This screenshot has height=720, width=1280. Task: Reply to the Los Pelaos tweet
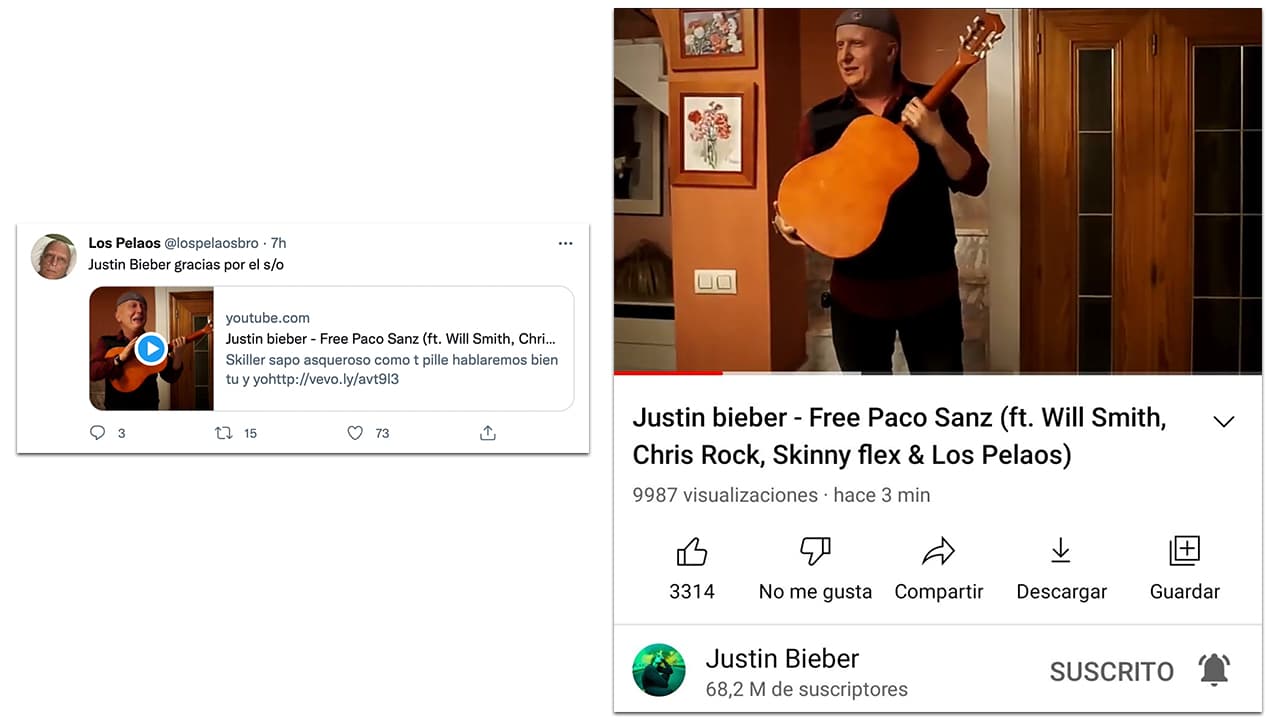tap(97, 432)
